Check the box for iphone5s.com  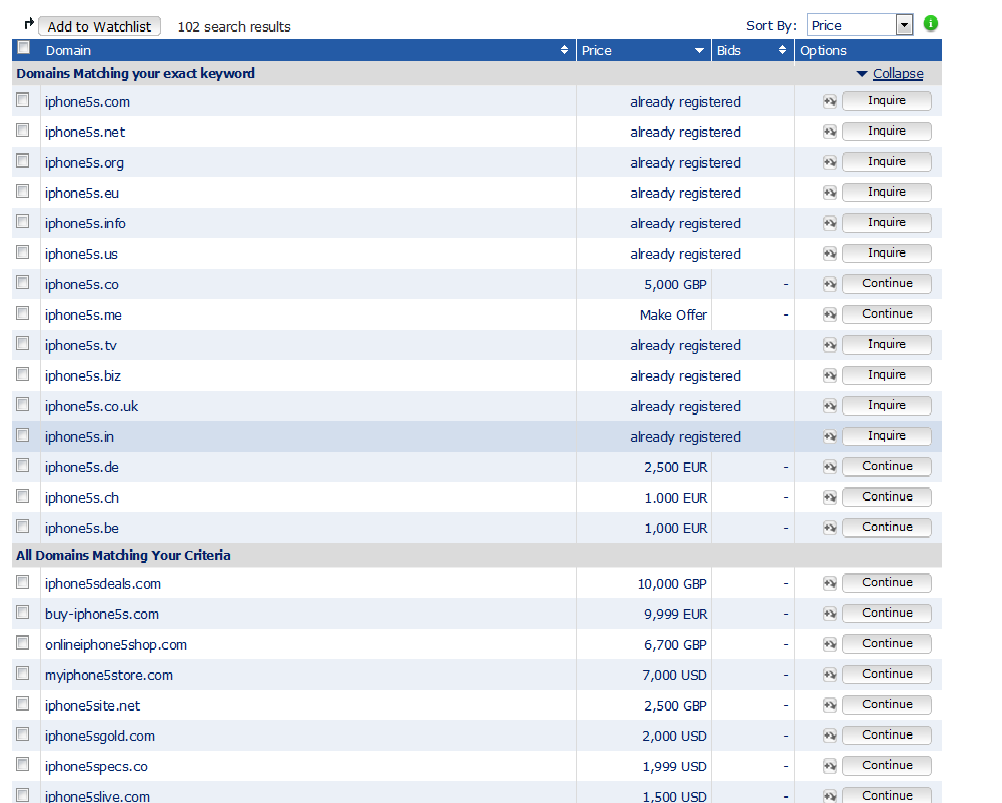[x=23, y=100]
